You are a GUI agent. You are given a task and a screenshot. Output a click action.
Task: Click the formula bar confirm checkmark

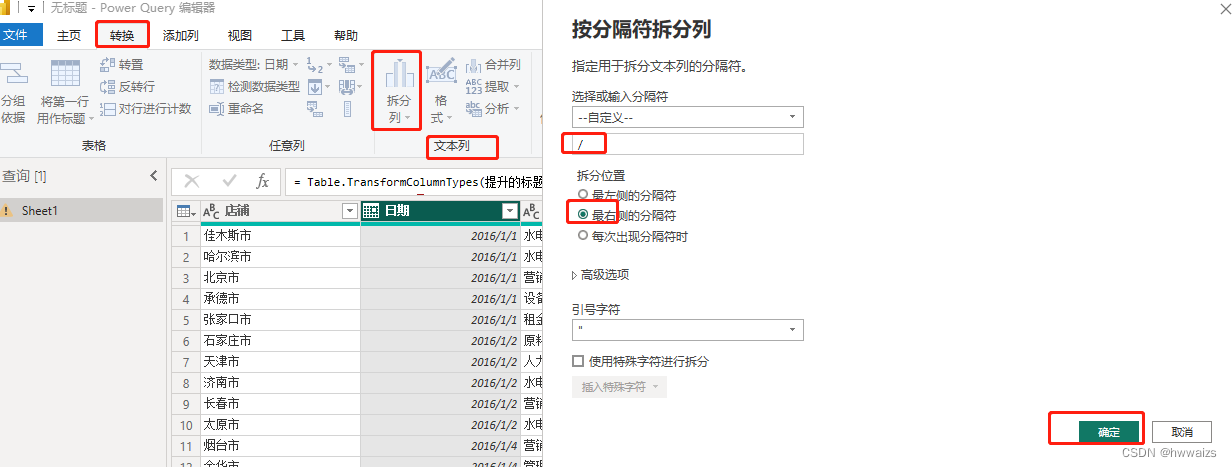coord(229,181)
